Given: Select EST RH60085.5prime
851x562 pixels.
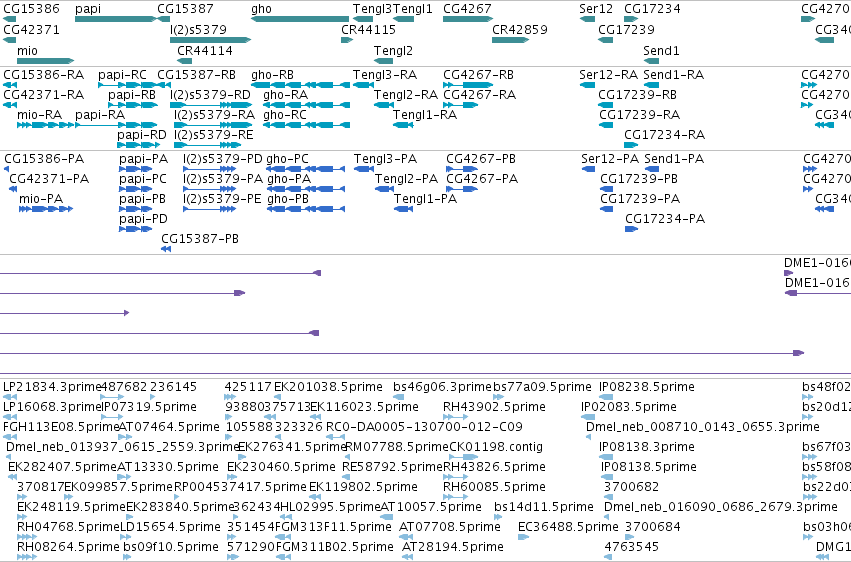Looking at the screenshot, I should tap(455, 497).
